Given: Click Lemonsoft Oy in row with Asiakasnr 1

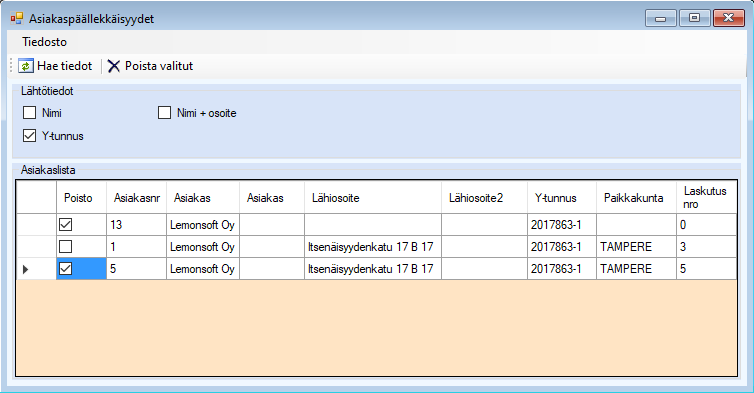Looking at the screenshot, I should coord(202,247).
